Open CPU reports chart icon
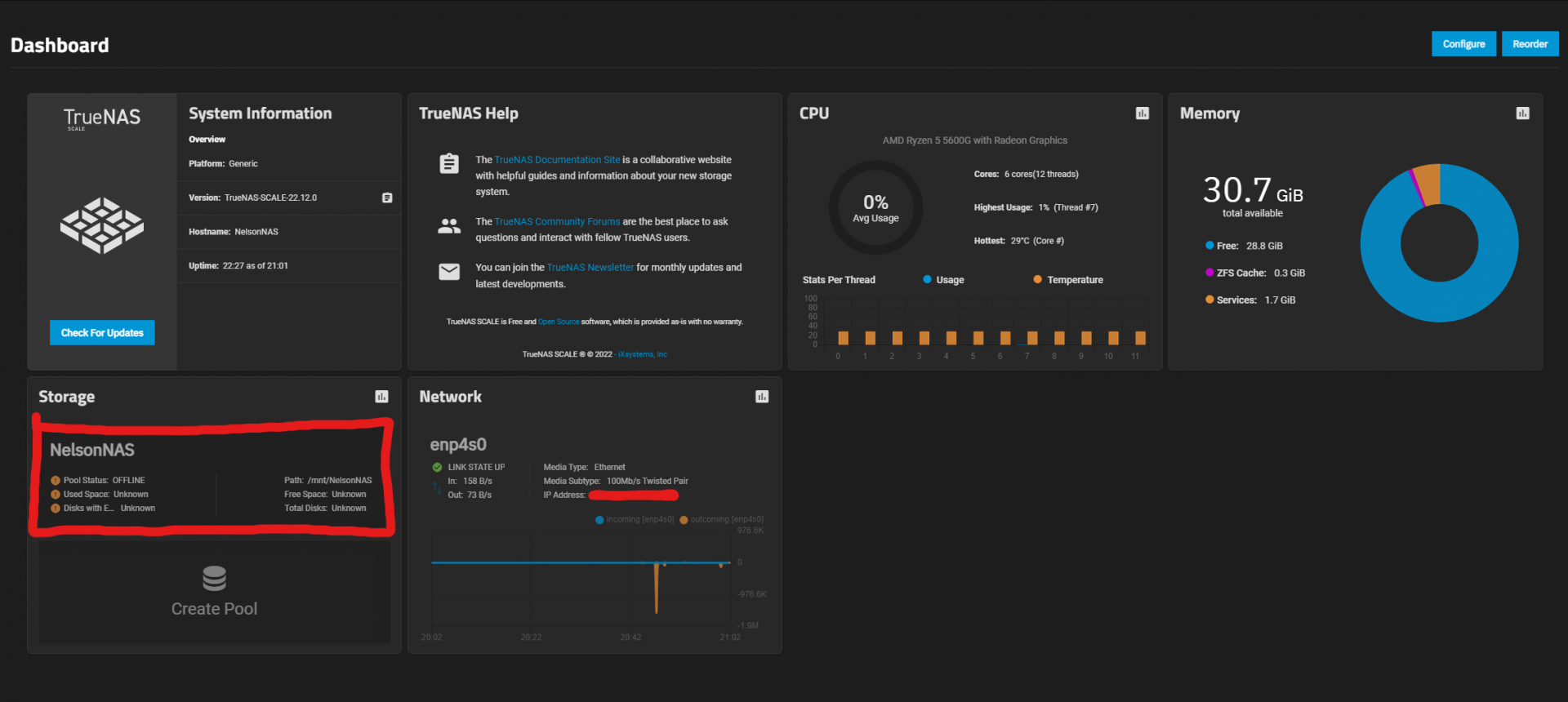Image resolution: width=1568 pixels, height=702 pixels. tap(1142, 113)
